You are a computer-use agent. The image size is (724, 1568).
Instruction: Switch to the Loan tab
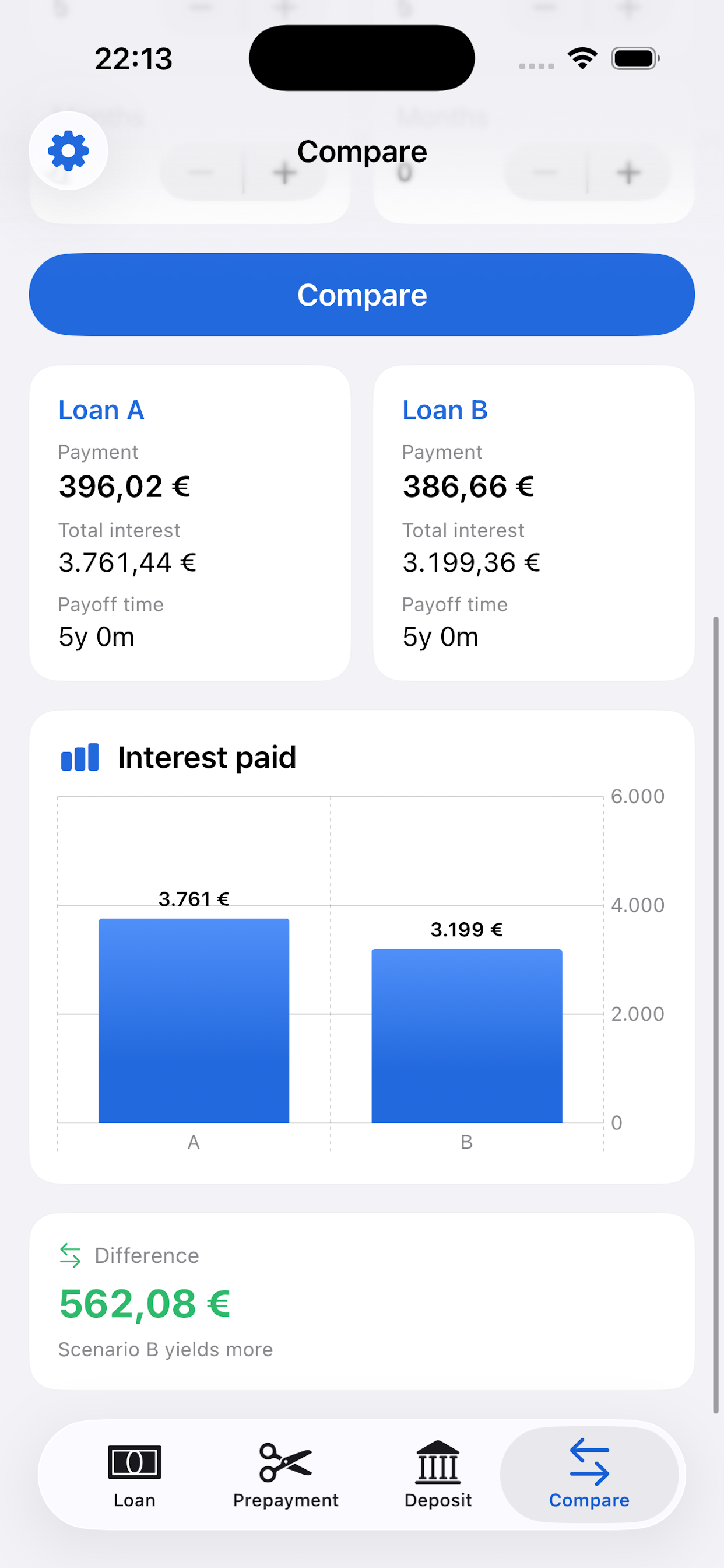[x=135, y=1475]
